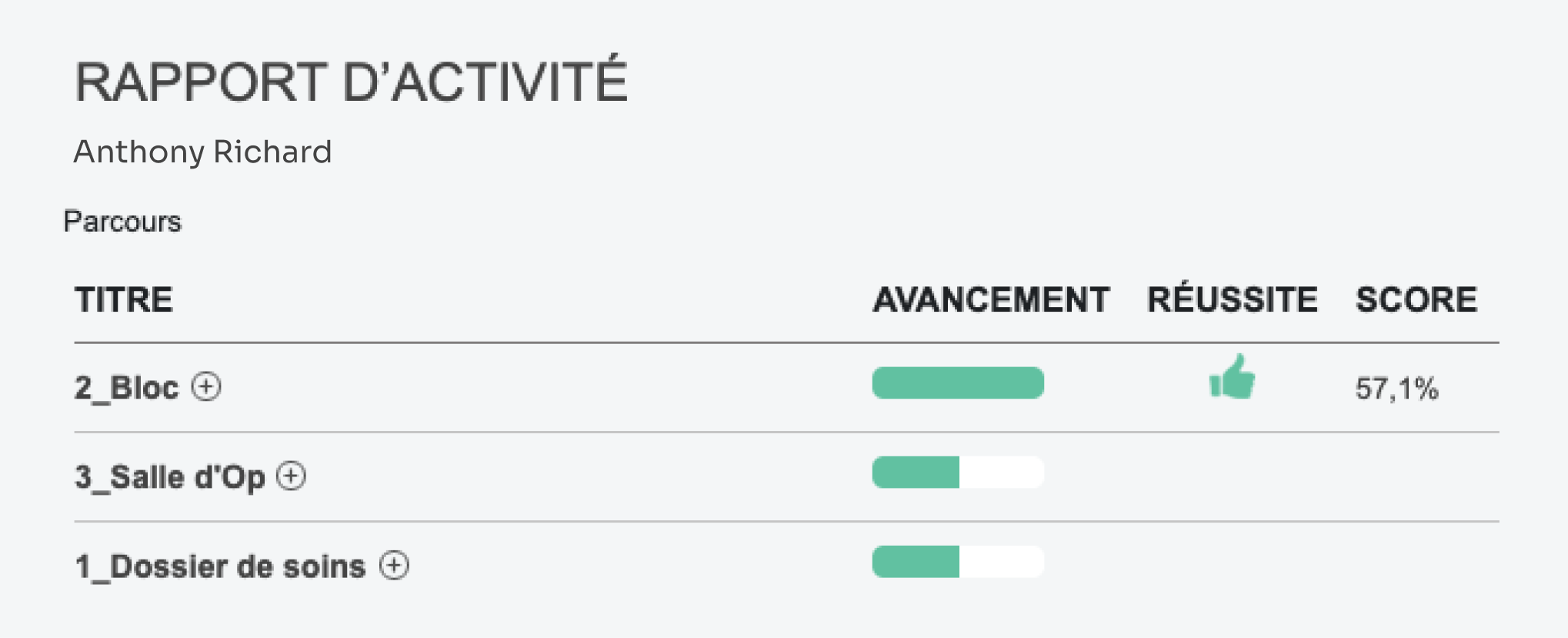Click the 2_Bloc full progress bar
1568x638 pixels.
point(958,382)
